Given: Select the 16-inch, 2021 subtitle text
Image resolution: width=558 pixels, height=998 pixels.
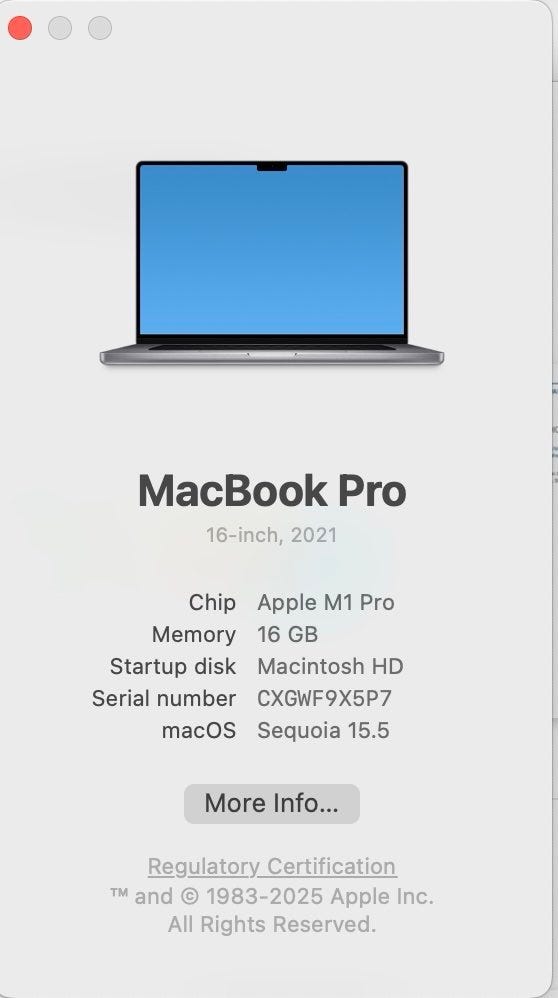Looking at the screenshot, I should [272, 535].
